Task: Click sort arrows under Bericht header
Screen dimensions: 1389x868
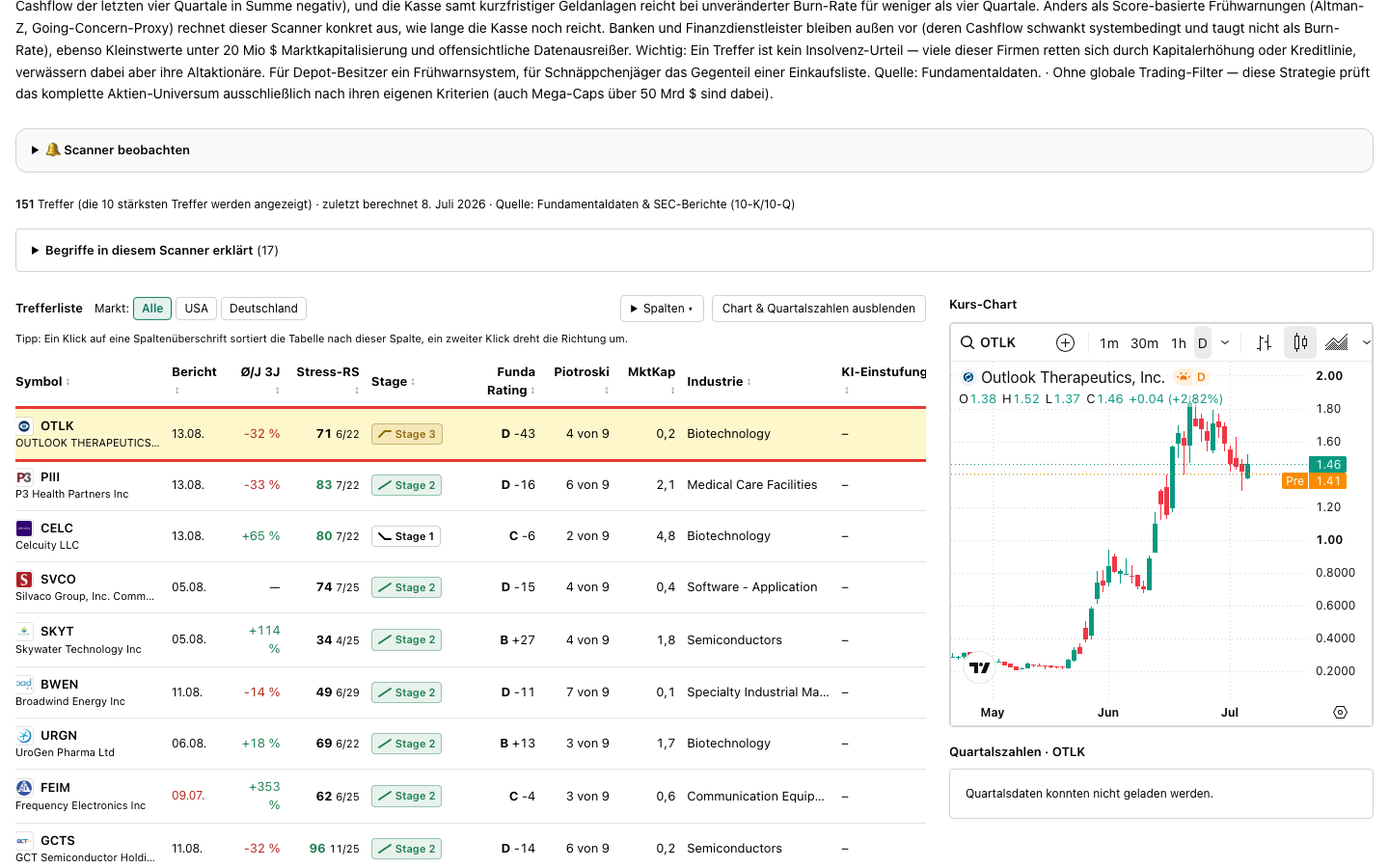Action: pos(177,391)
